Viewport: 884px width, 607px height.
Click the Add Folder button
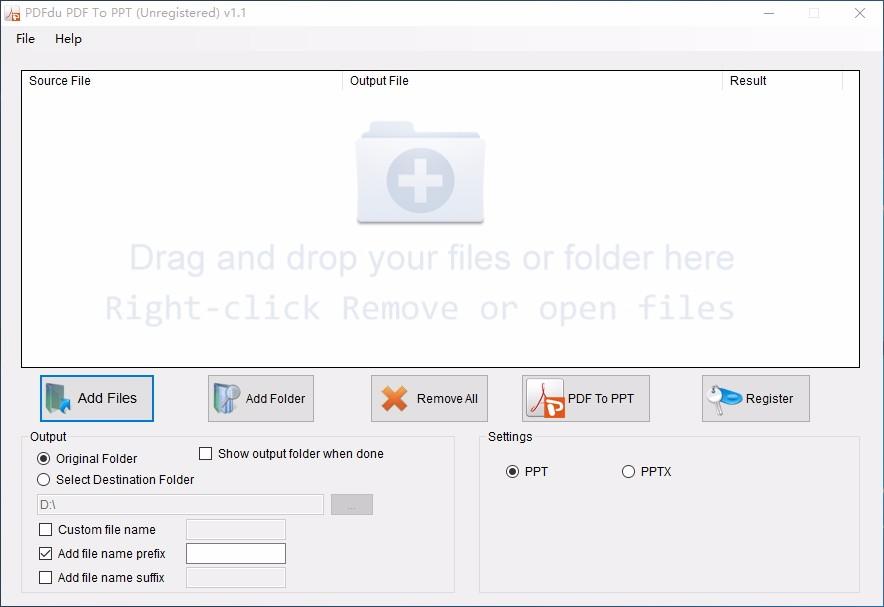(260, 398)
